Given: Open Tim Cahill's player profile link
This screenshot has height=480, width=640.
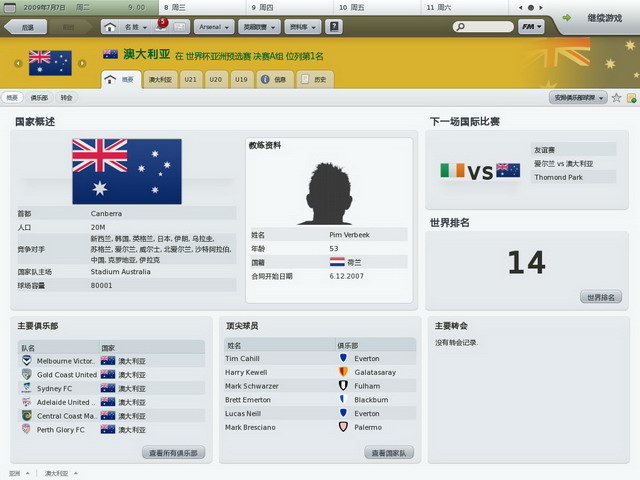Looking at the screenshot, I should (x=243, y=358).
